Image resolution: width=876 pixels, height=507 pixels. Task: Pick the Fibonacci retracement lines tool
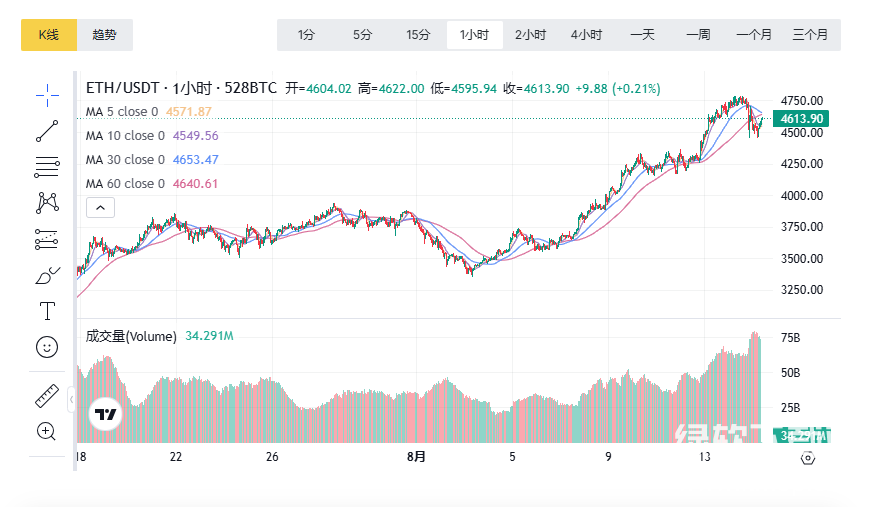[47, 166]
